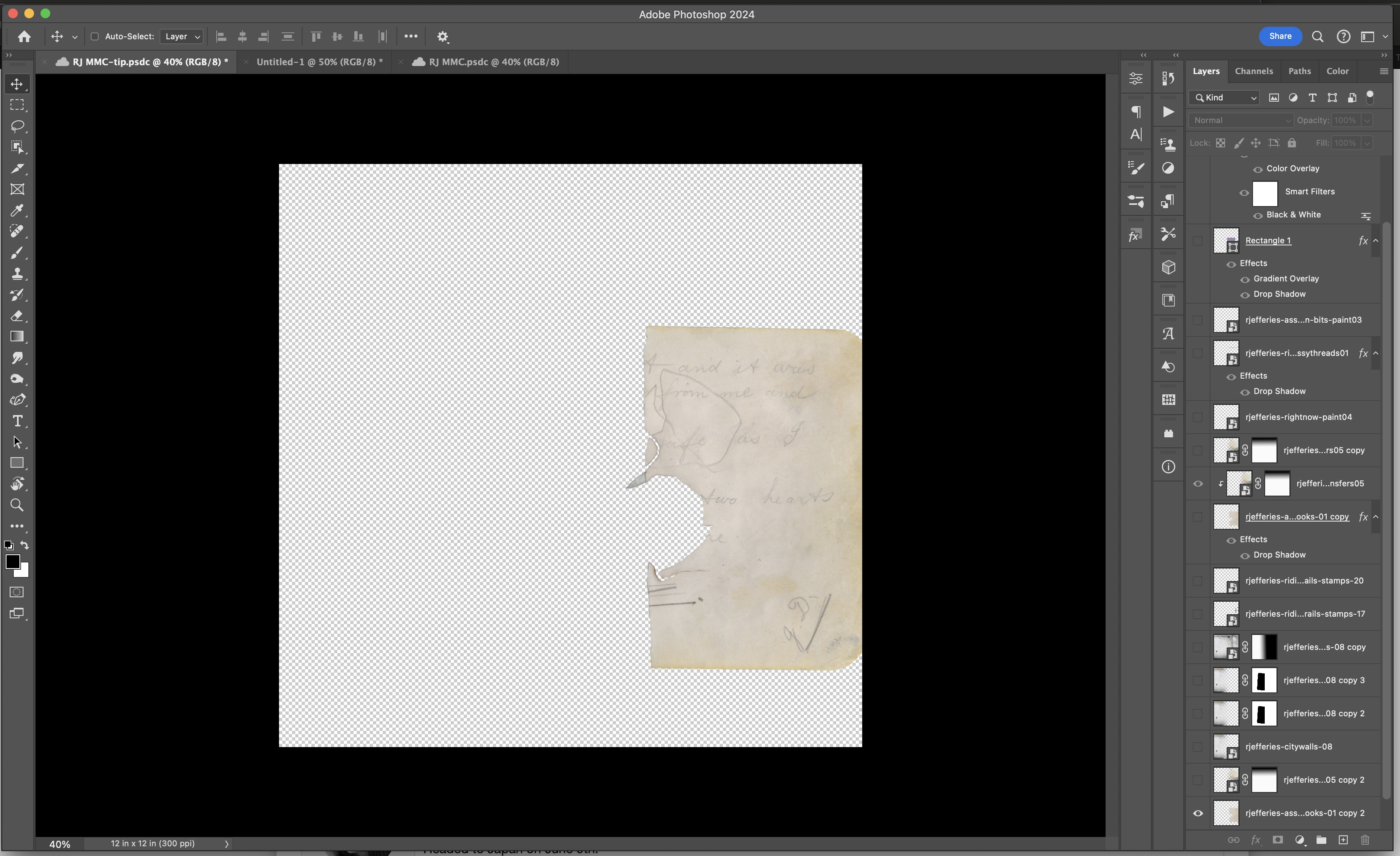The width and height of the screenshot is (1400, 856).
Task: Select the Pen tool
Action: pyautogui.click(x=17, y=400)
